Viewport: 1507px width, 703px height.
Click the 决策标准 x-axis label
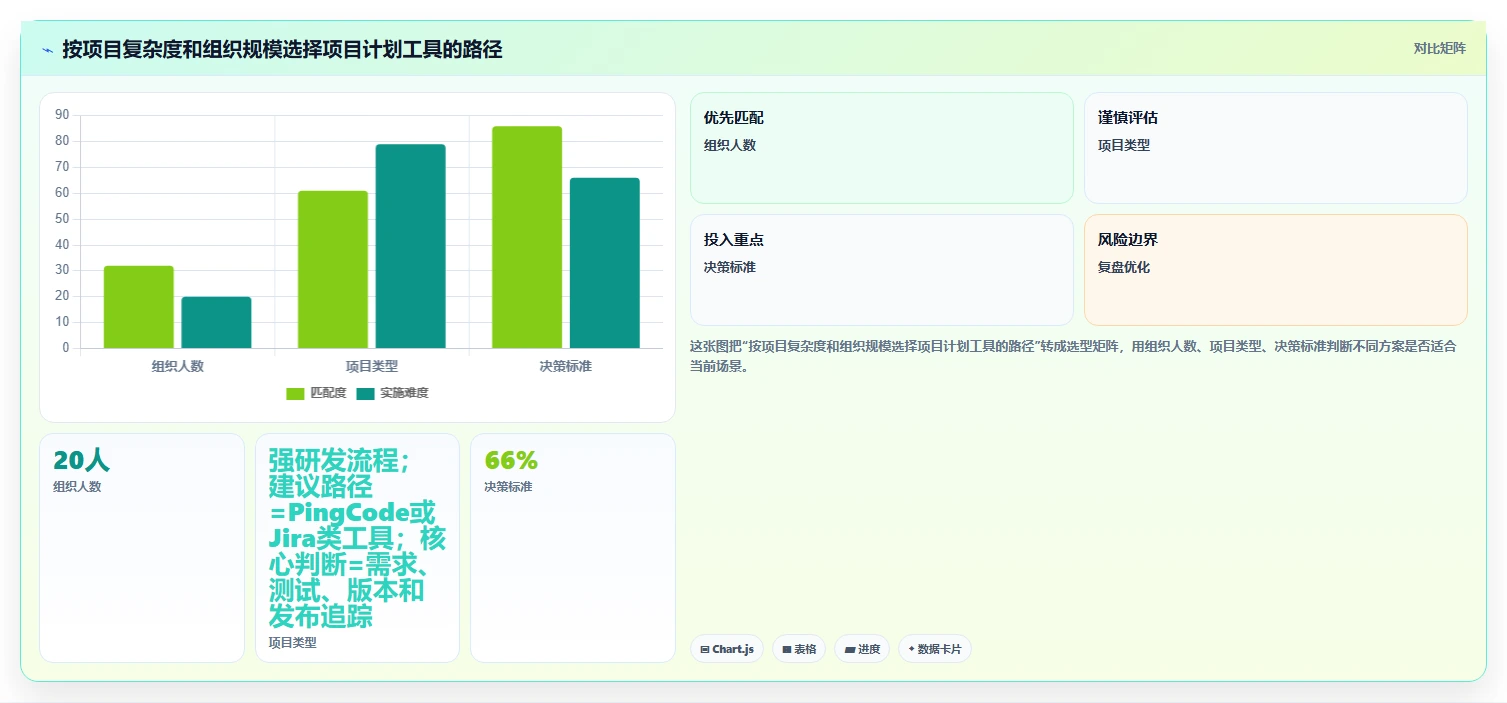tap(565, 366)
